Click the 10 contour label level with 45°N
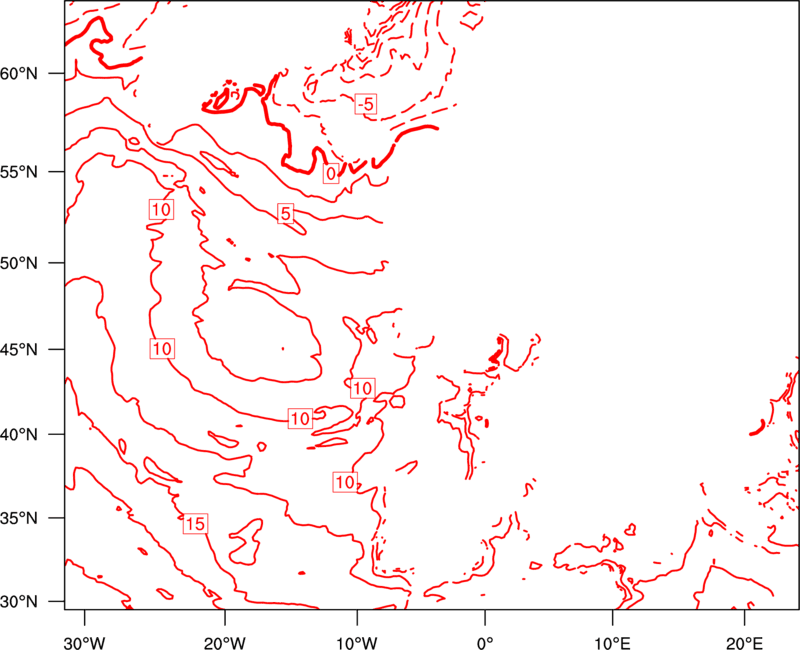This screenshot has height=650, width=800. [162, 349]
